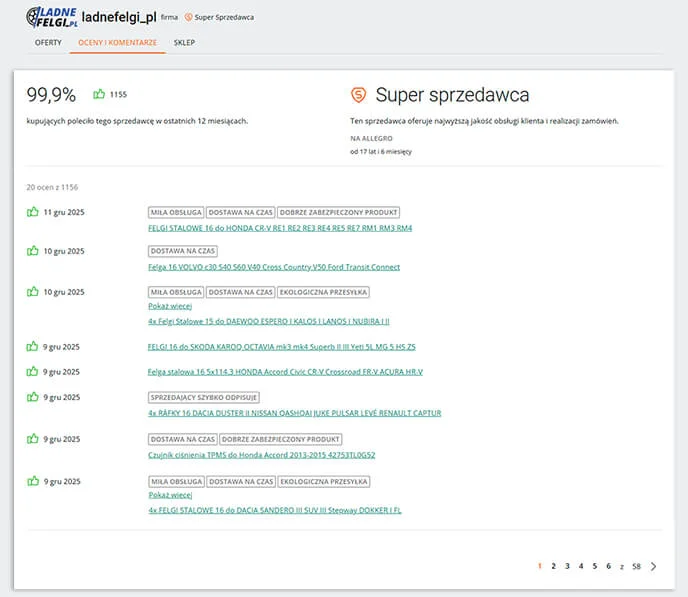The width and height of the screenshot is (688, 597).
Task: Go to page 5 of reviews
Action: coord(595,566)
